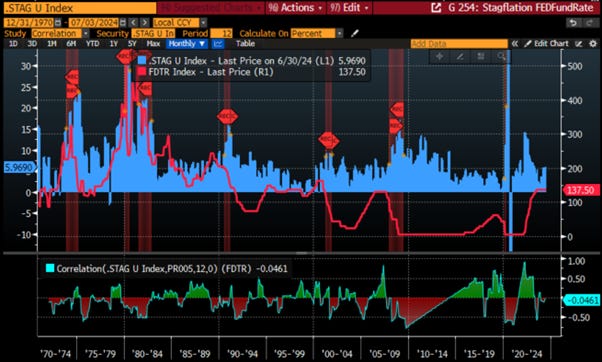602x362 pixels.
Task: Click the 12/31/1970 start date field
Action: click(x=29, y=23)
